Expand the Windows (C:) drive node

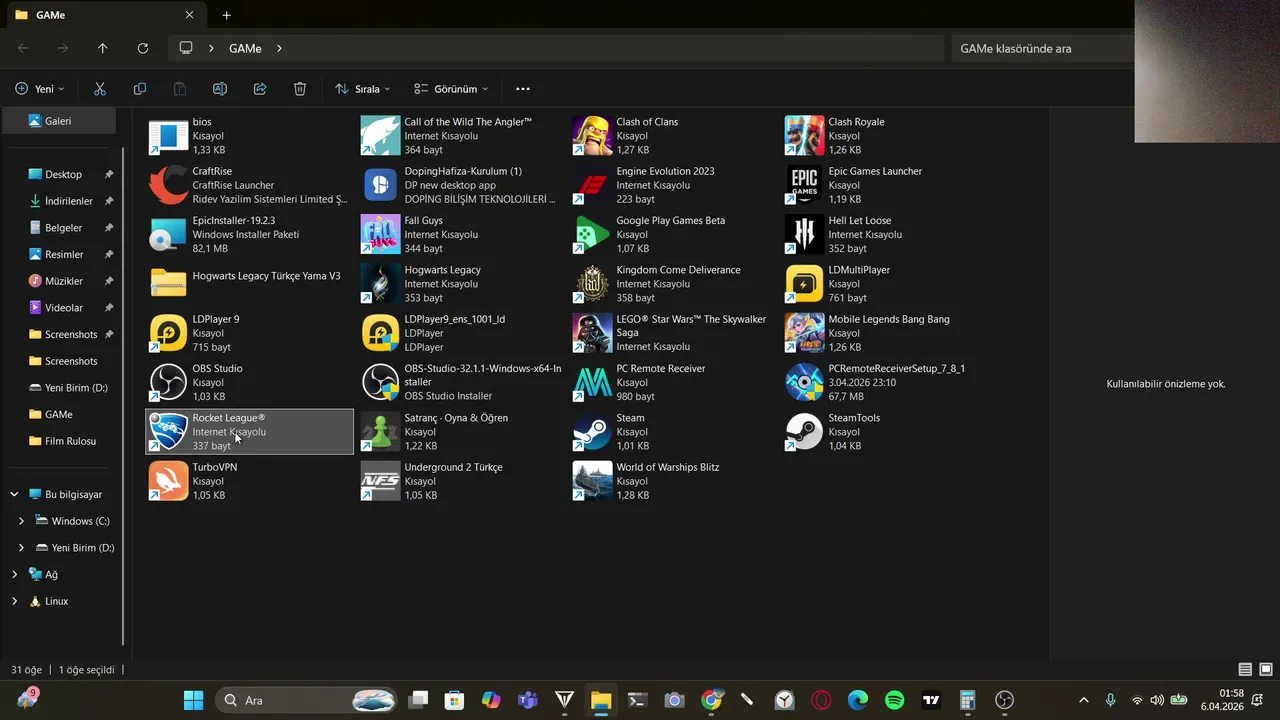[21, 521]
